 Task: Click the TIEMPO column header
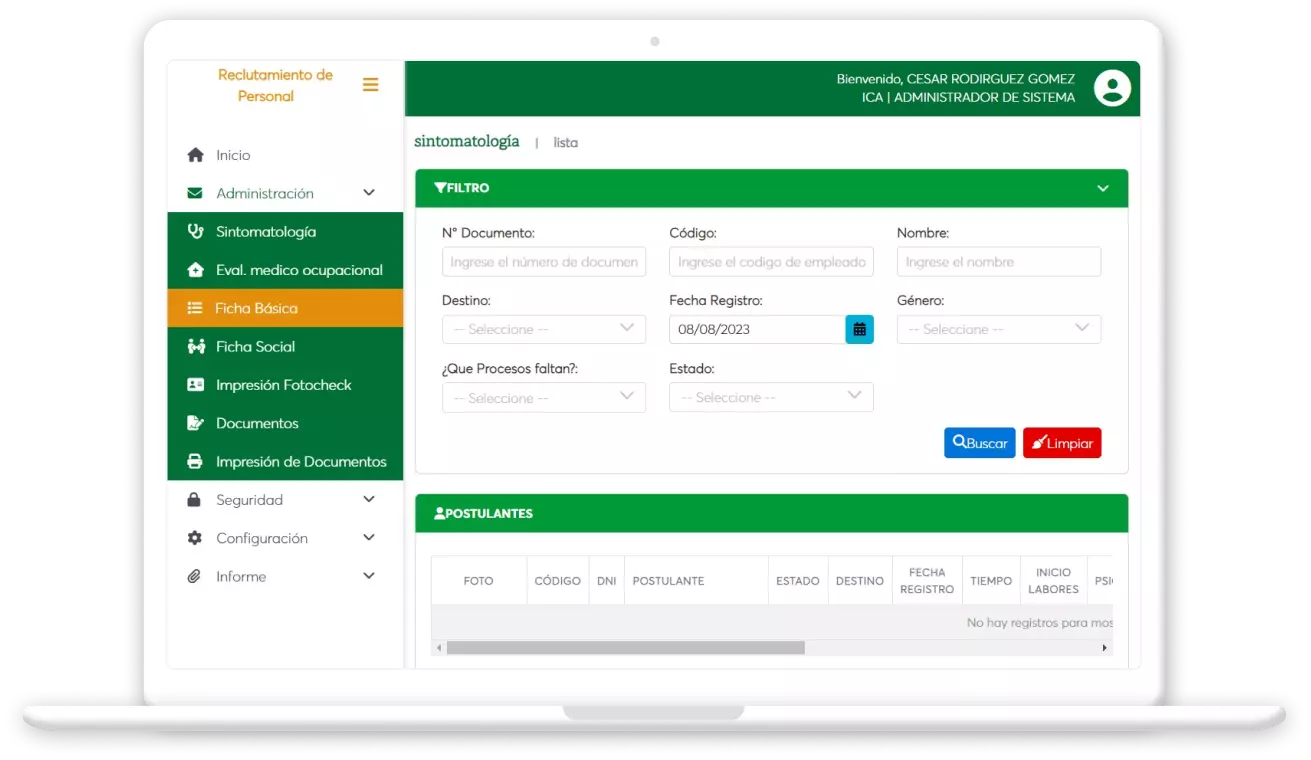click(991, 581)
